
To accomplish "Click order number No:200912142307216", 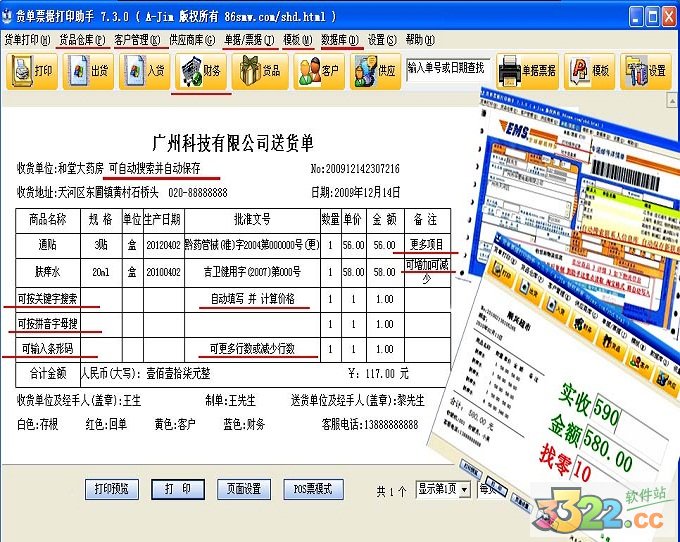I will pos(355,169).
